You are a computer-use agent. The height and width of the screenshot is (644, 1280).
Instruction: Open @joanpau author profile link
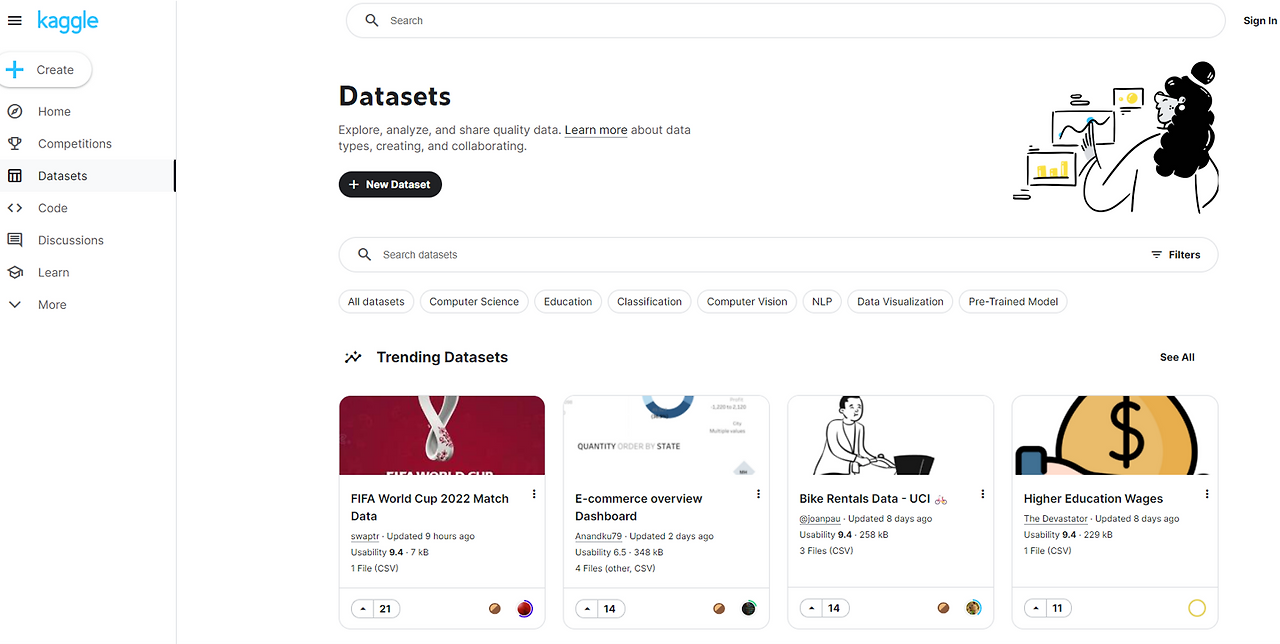point(820,519)
